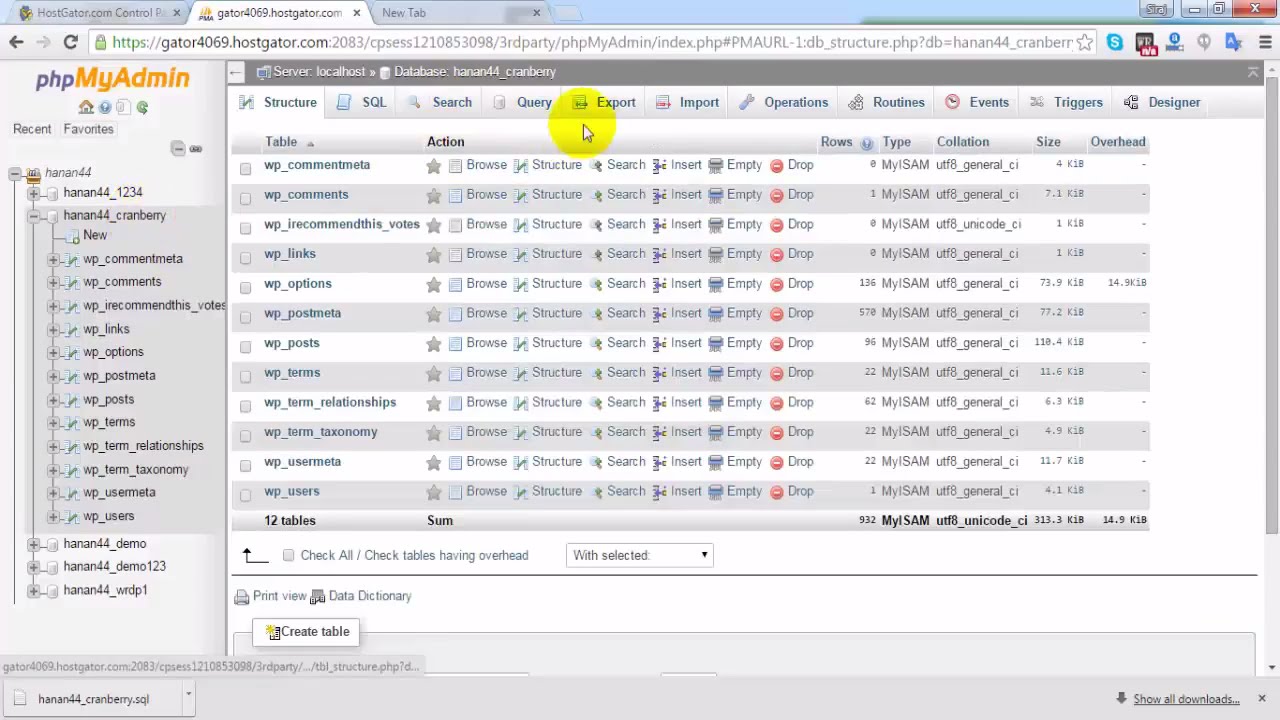Mark wp_commentmeta as favorite star
This screenshot has width=1280, height=720.
point(433,166)
